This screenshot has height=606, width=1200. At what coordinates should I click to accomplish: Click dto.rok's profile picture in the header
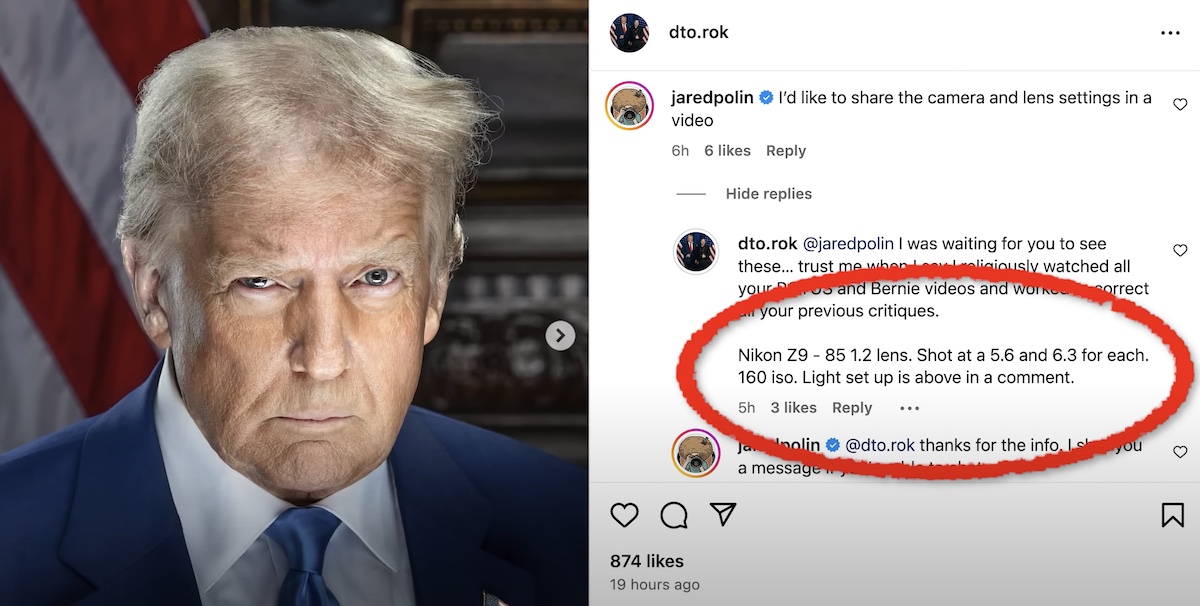(x=628, y=31)
